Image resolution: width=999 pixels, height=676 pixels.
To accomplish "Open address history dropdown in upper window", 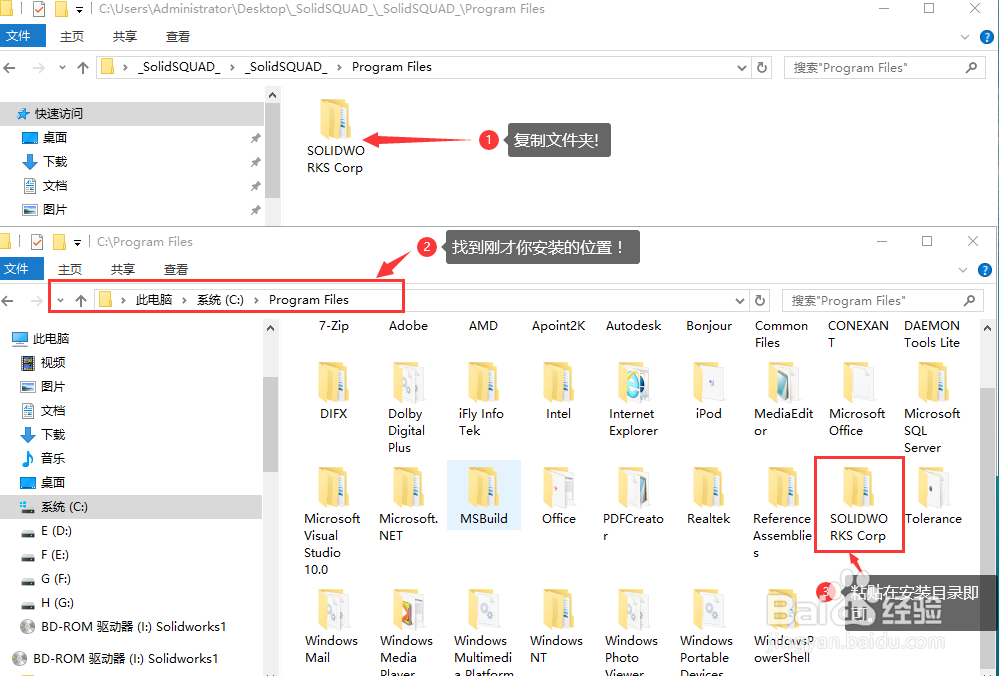I will pos(742,68).
